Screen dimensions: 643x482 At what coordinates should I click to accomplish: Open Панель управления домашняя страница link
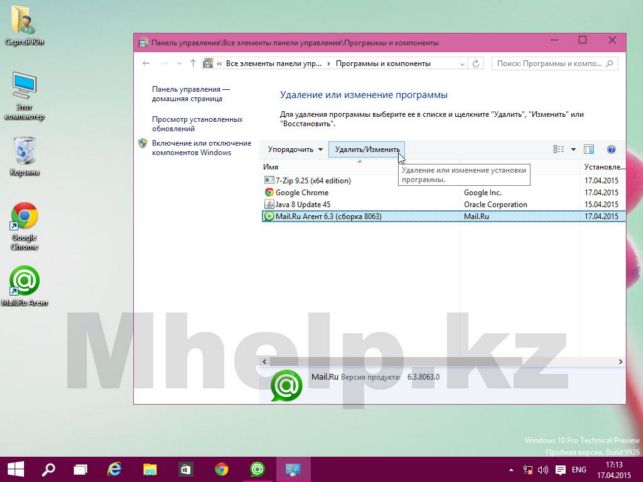tap(191, 94)
